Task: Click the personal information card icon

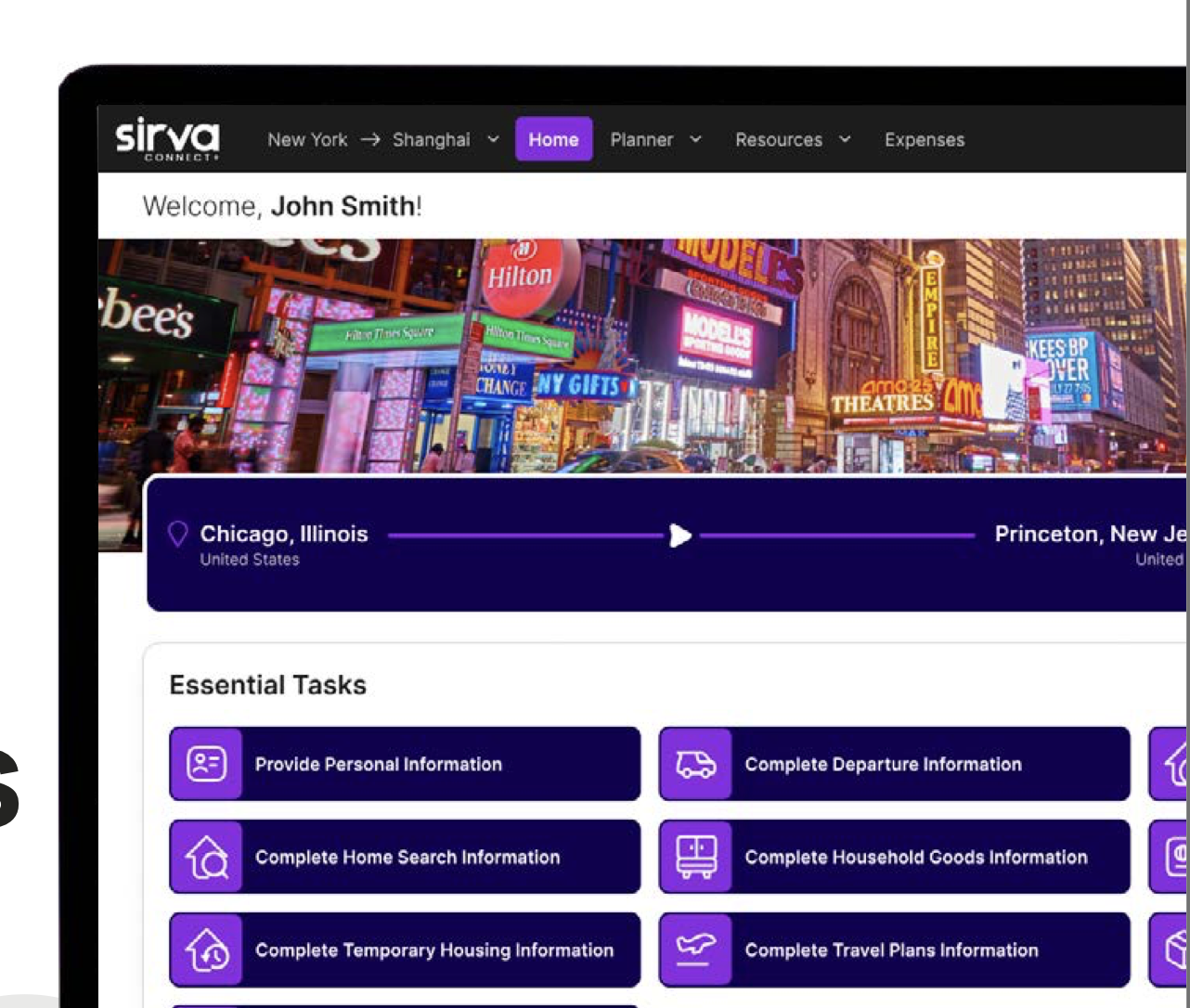Action: point(206,764)
